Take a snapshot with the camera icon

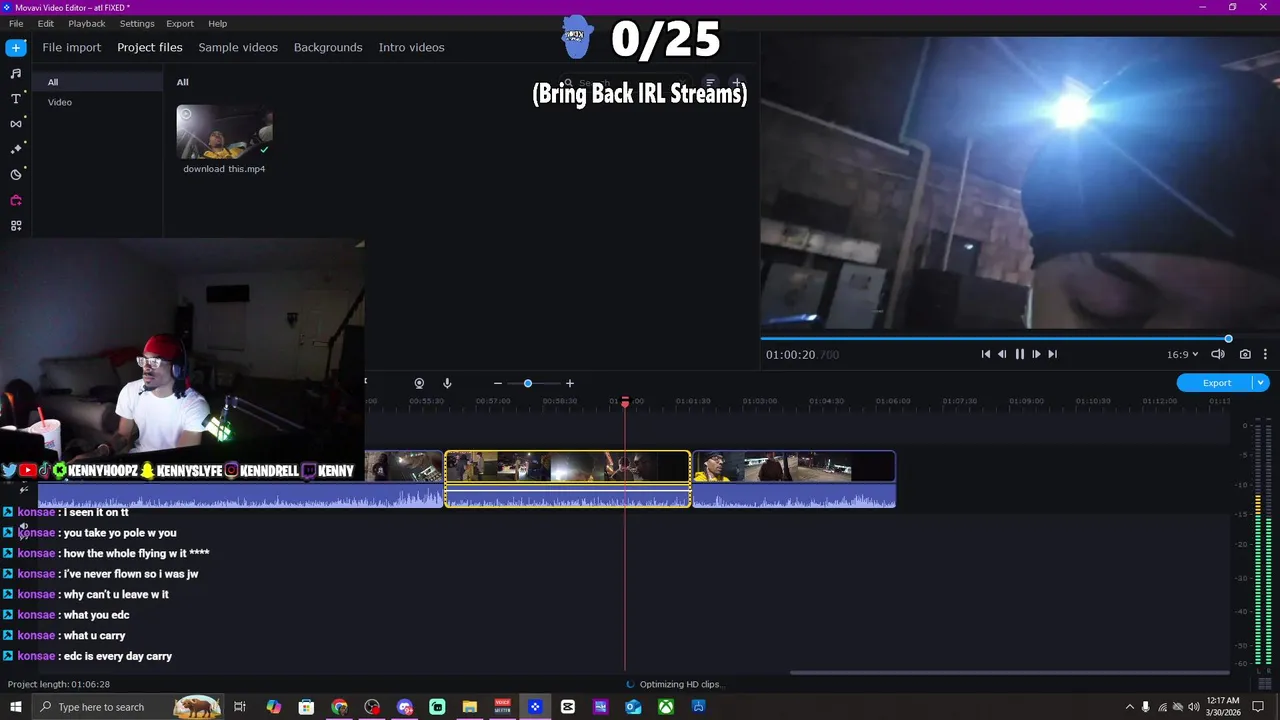(x=1245, y=354)
